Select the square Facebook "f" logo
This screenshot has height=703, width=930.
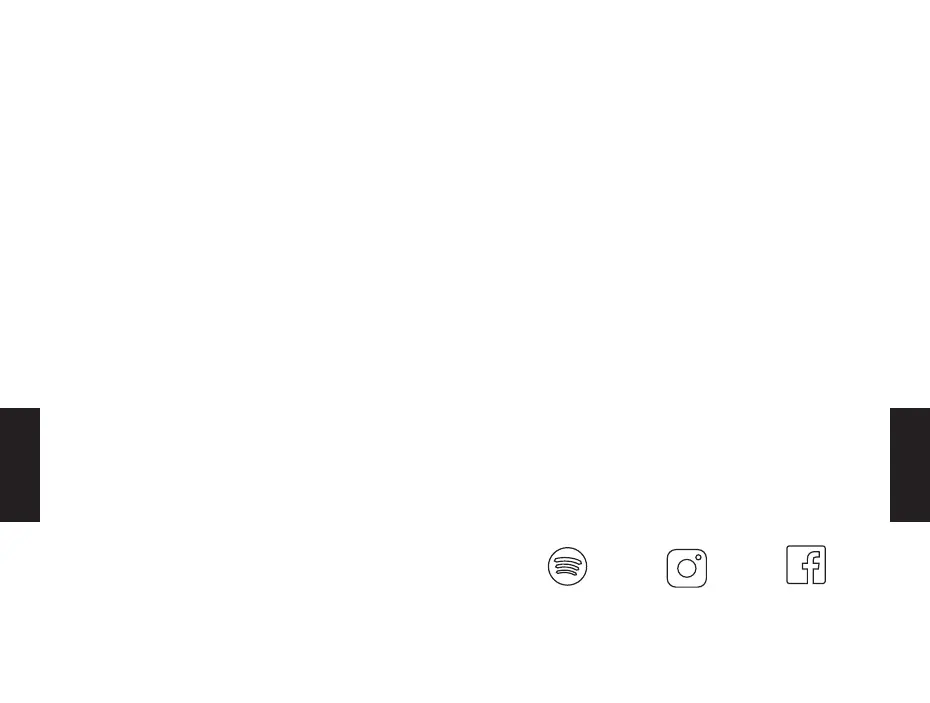806,565
